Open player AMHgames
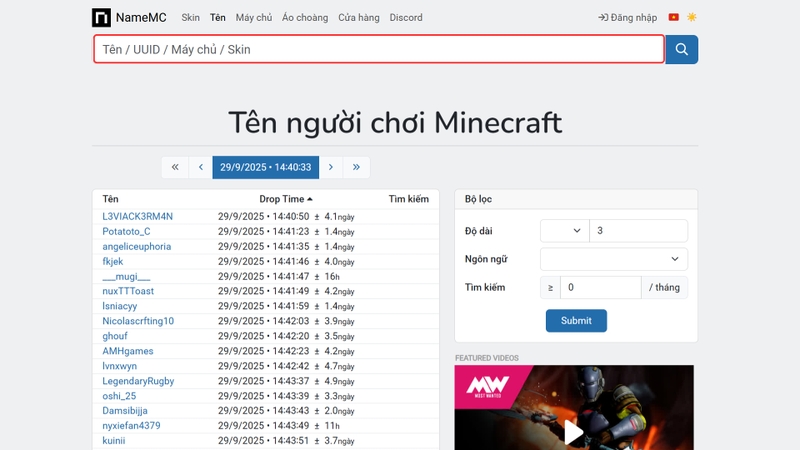 (x=128, y=351)
